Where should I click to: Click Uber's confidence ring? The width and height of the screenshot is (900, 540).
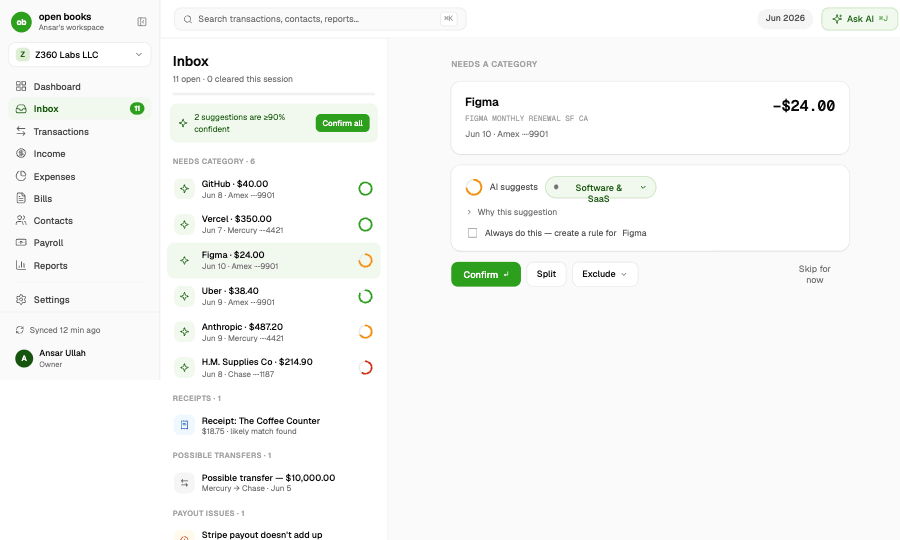[x=365, y=296]
